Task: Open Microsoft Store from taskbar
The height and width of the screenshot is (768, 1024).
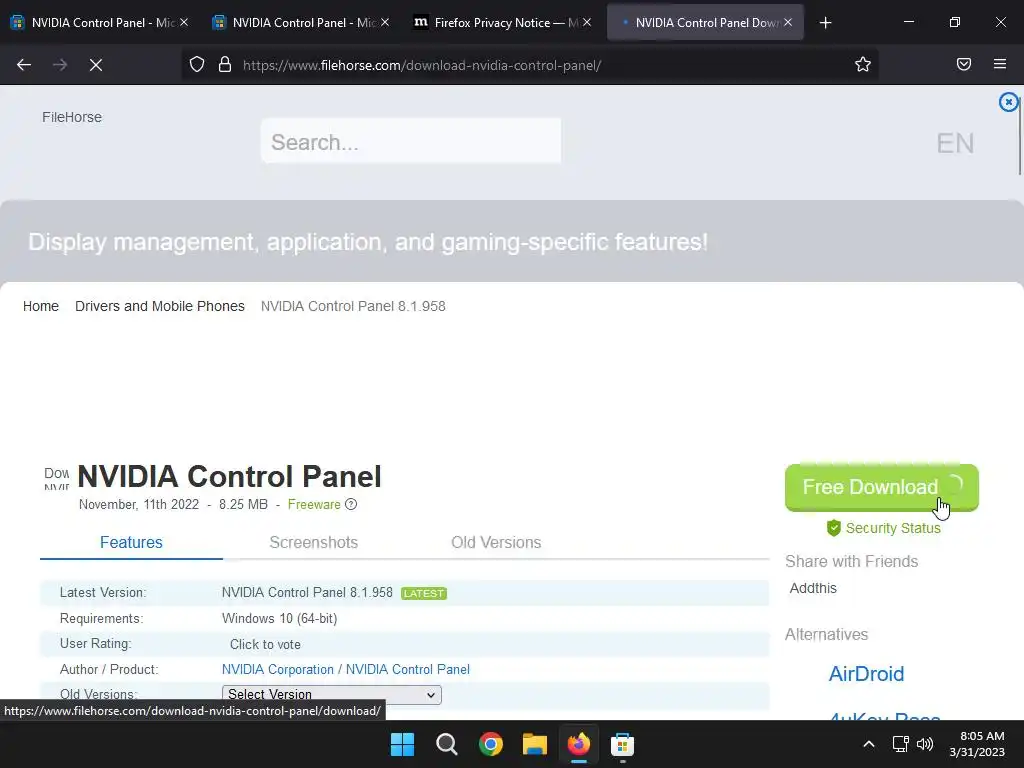Action: (x=622, y=744)
